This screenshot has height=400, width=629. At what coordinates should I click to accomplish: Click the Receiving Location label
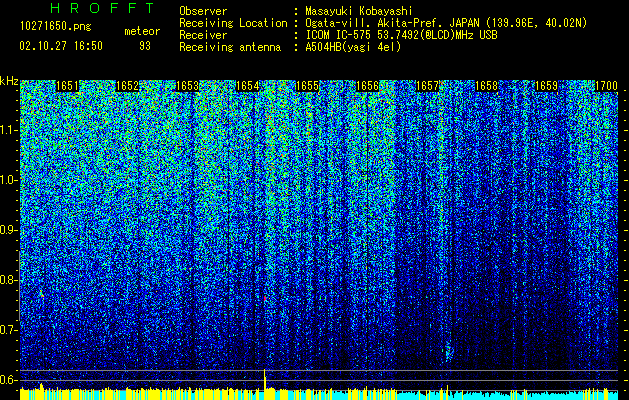click(233, 23)
